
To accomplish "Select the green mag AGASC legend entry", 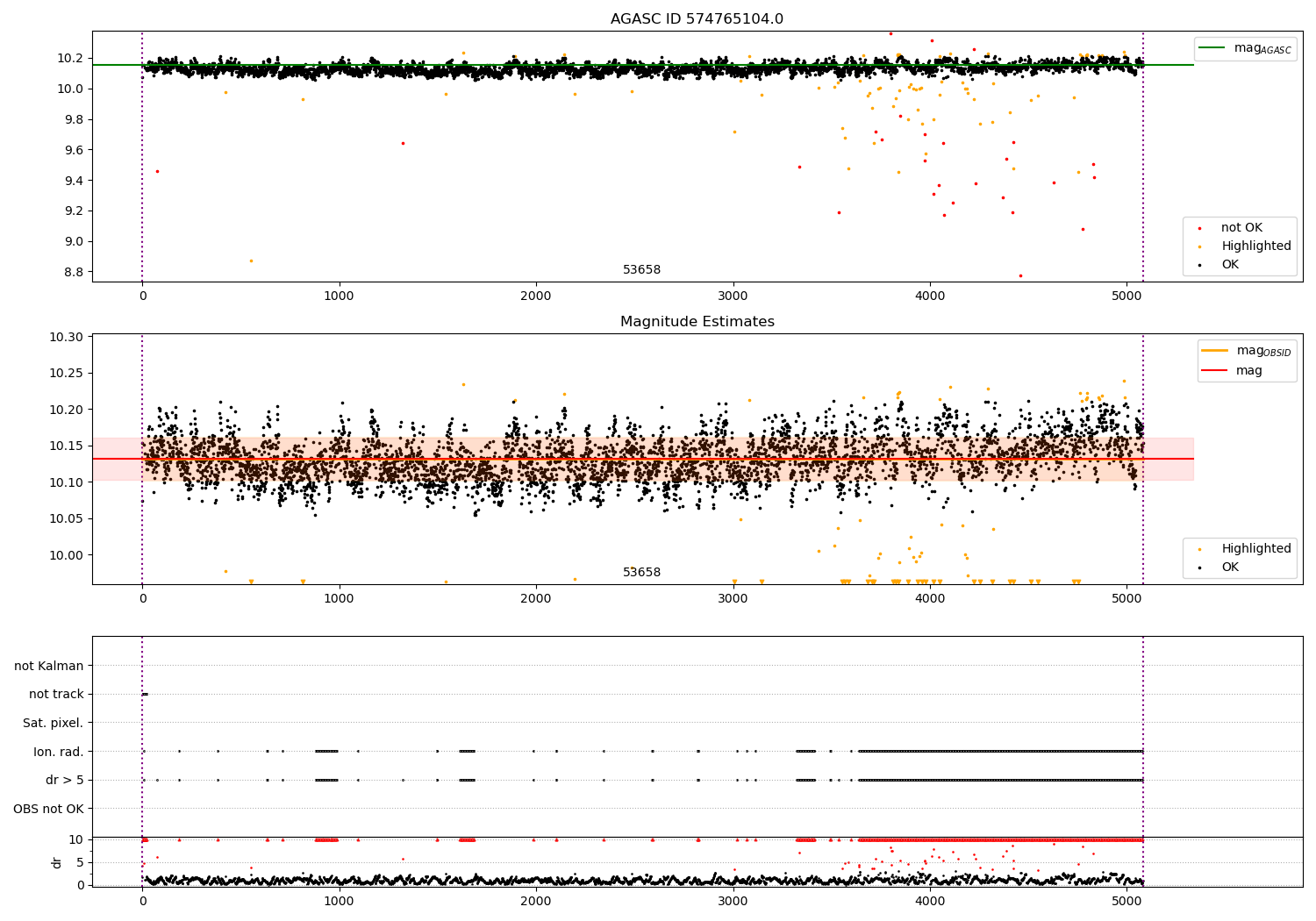I will point(1245,48).
